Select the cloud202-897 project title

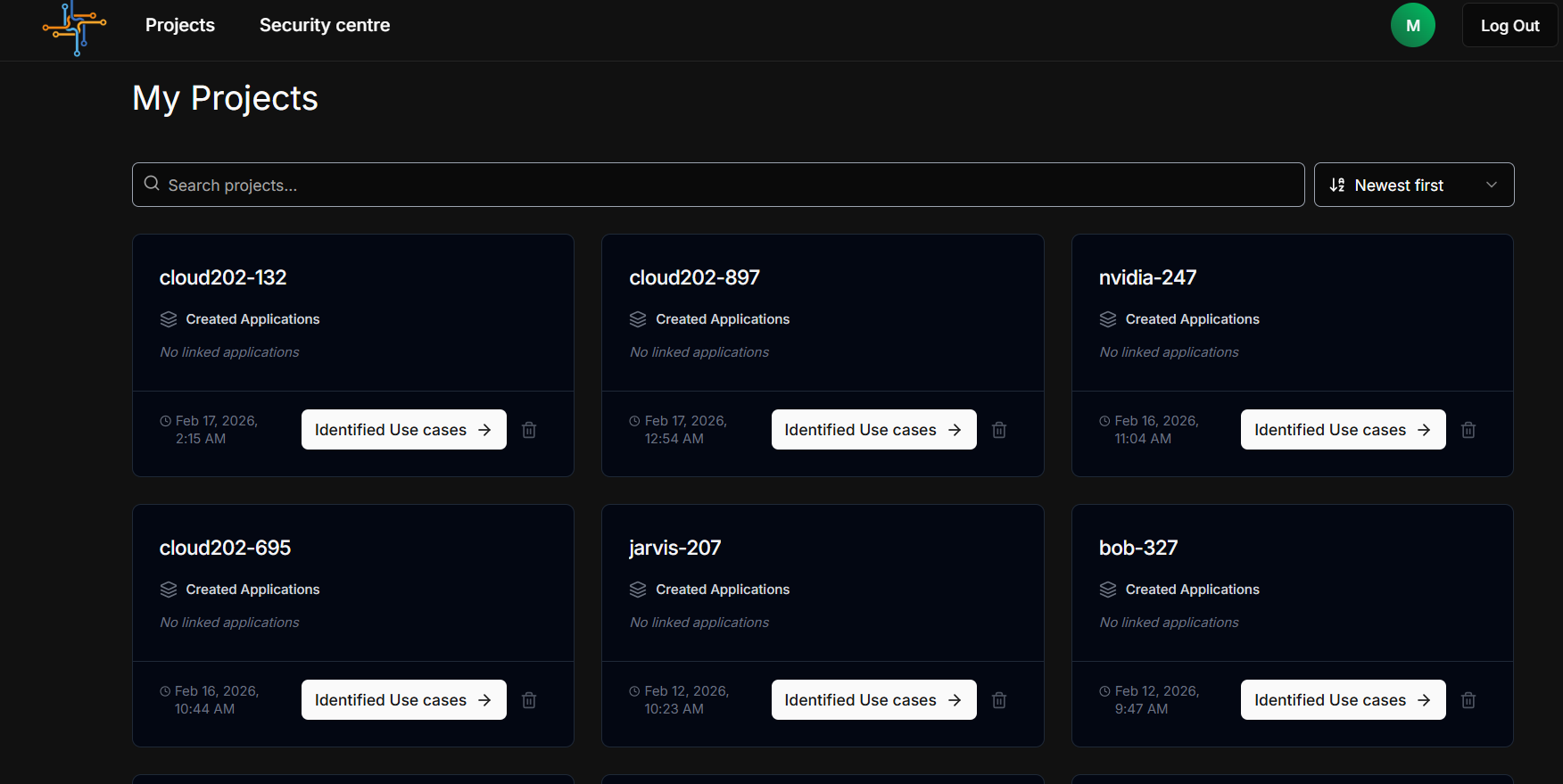pyautogui.click(x=694, y=277)
